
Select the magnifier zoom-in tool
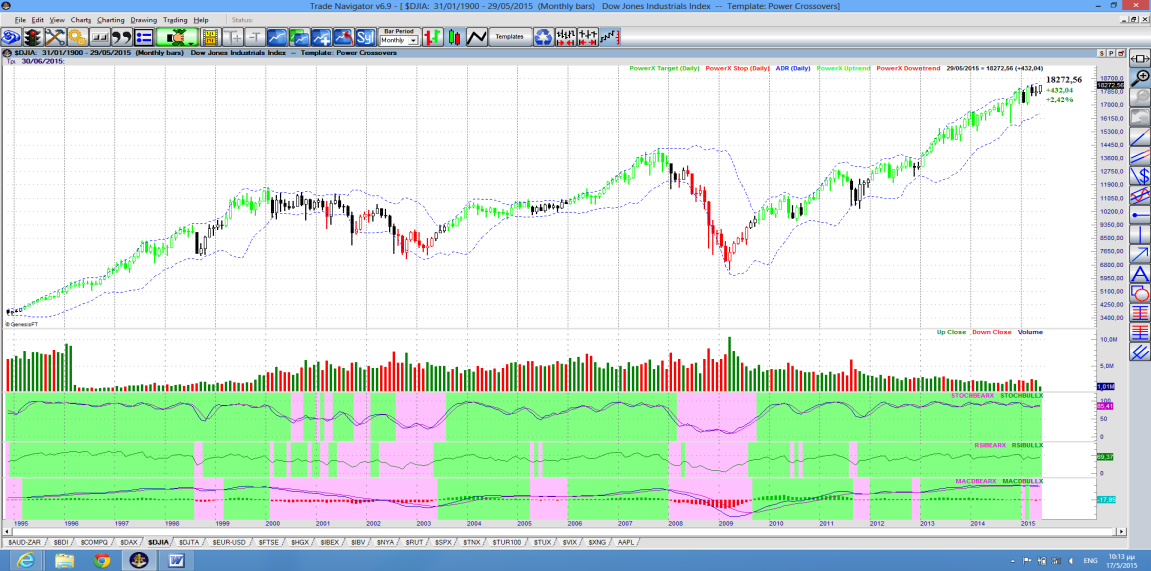(x=1140, y=76)
